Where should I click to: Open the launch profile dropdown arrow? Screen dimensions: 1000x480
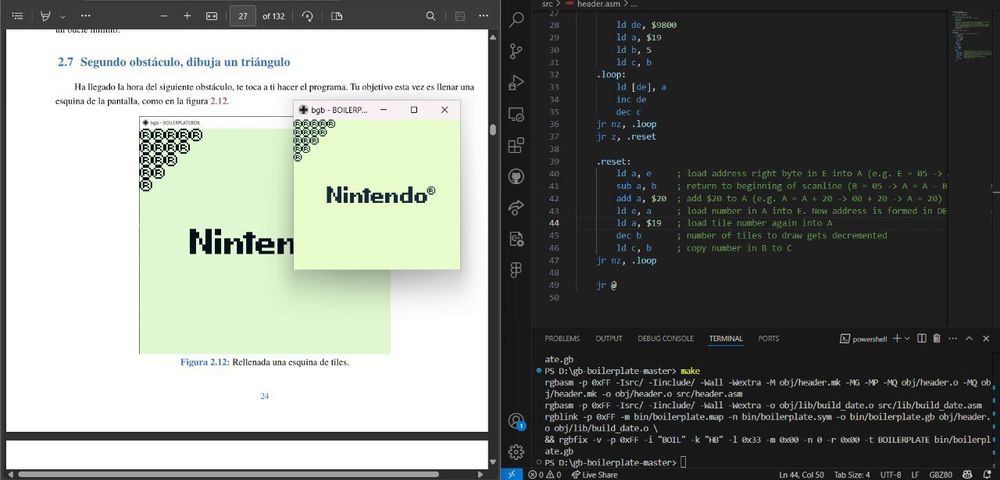pos(908,338)
